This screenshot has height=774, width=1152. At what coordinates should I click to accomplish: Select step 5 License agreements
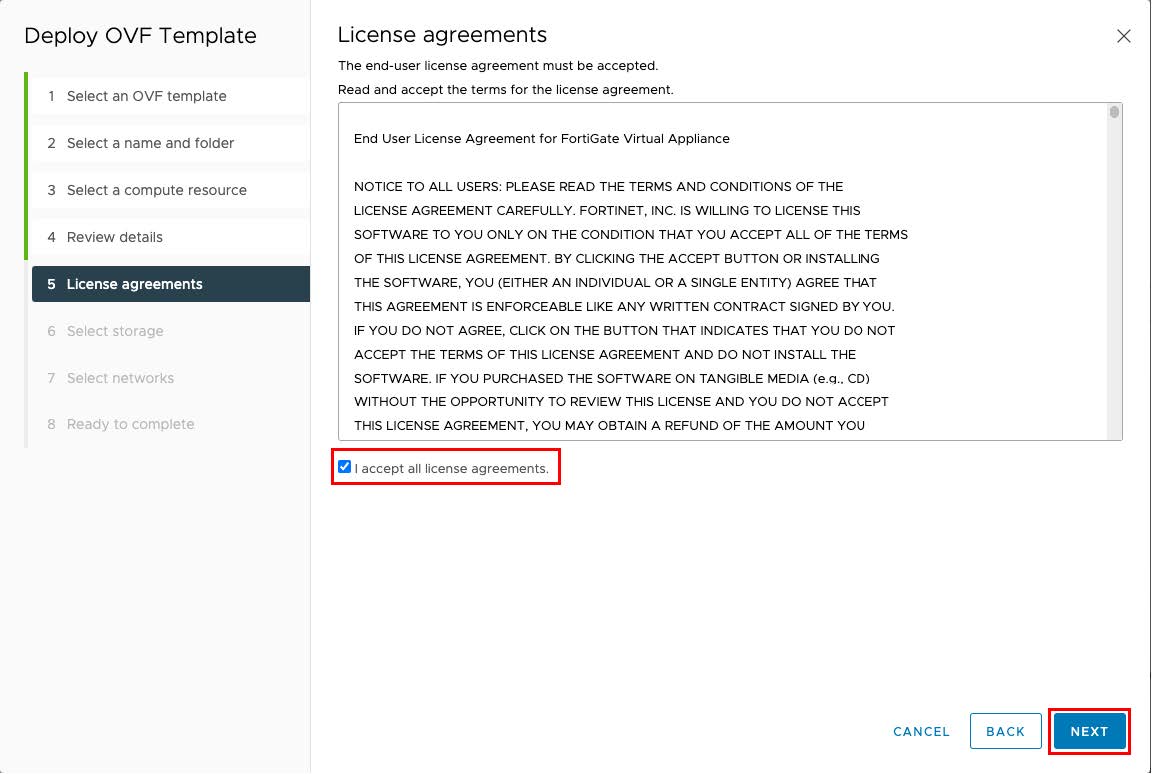[170, 284]
